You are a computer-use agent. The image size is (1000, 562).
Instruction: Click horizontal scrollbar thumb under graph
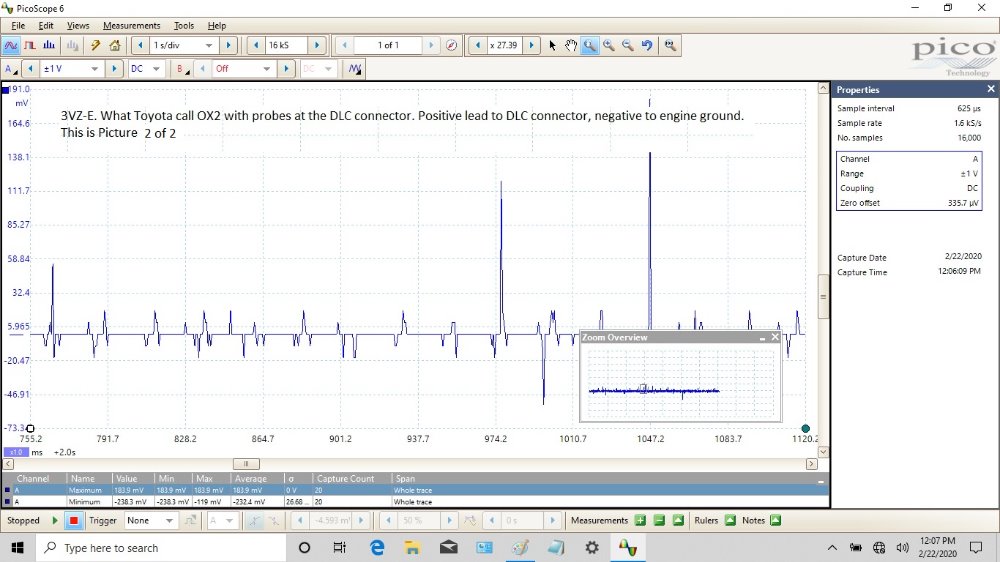[x=246, y=464]
